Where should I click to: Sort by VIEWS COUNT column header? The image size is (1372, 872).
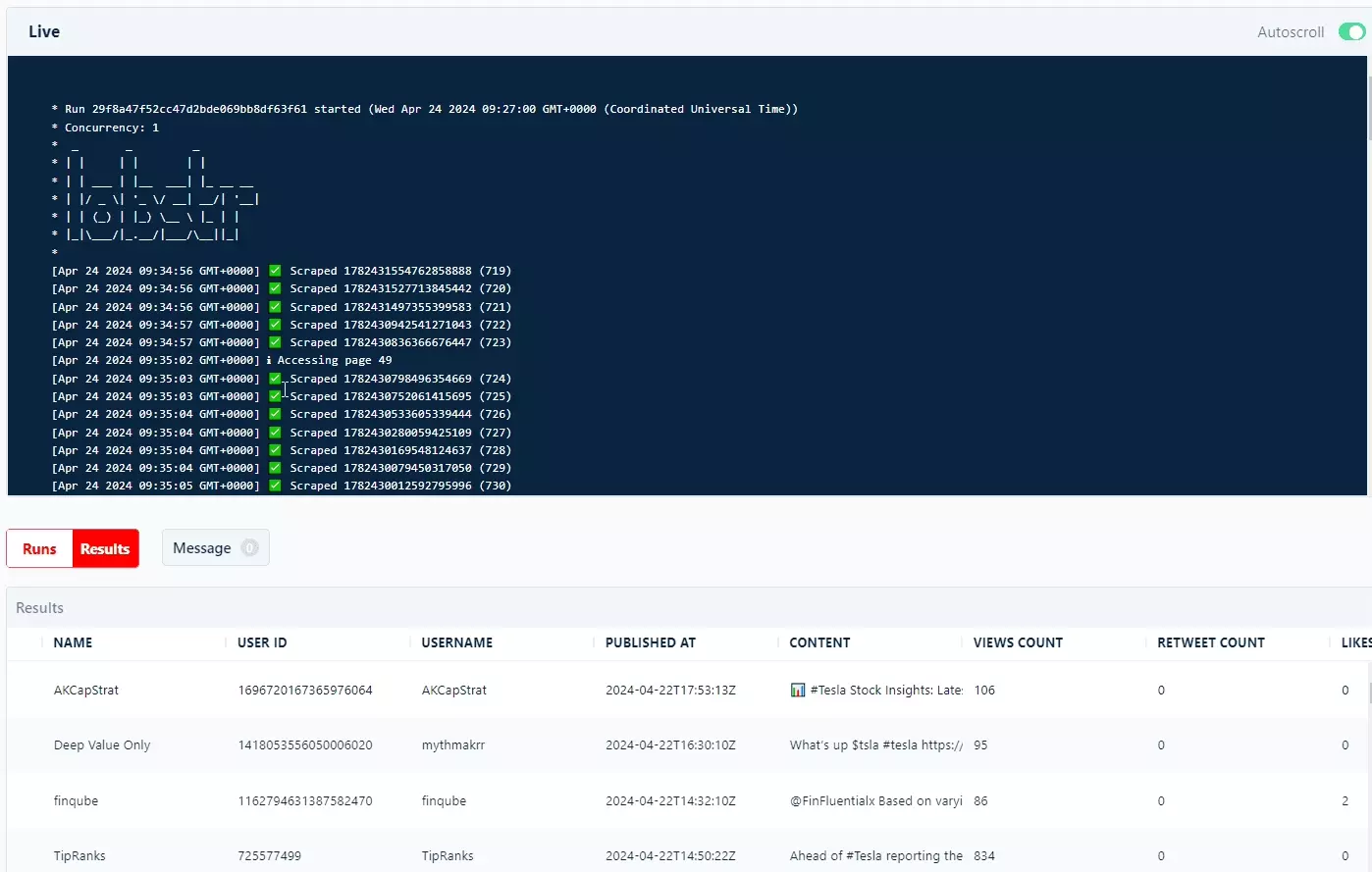tap(1018, 642)
